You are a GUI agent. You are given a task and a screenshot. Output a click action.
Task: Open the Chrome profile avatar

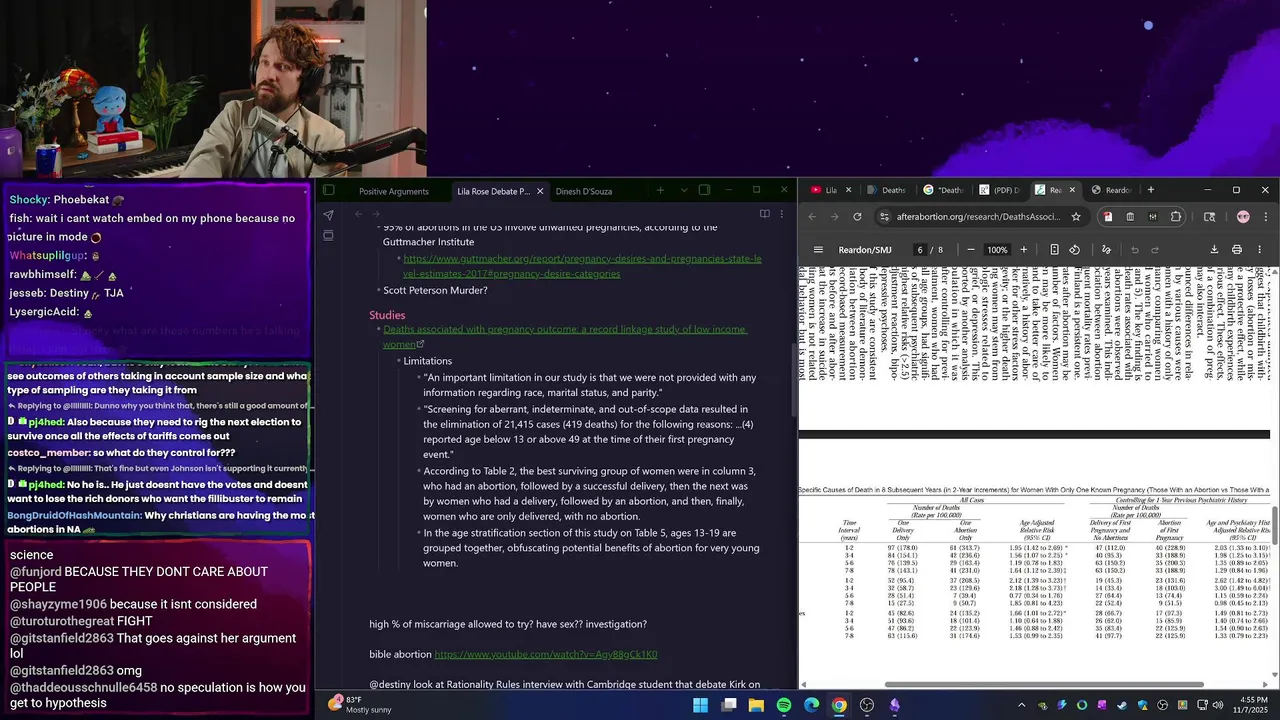coord(1243,216)
